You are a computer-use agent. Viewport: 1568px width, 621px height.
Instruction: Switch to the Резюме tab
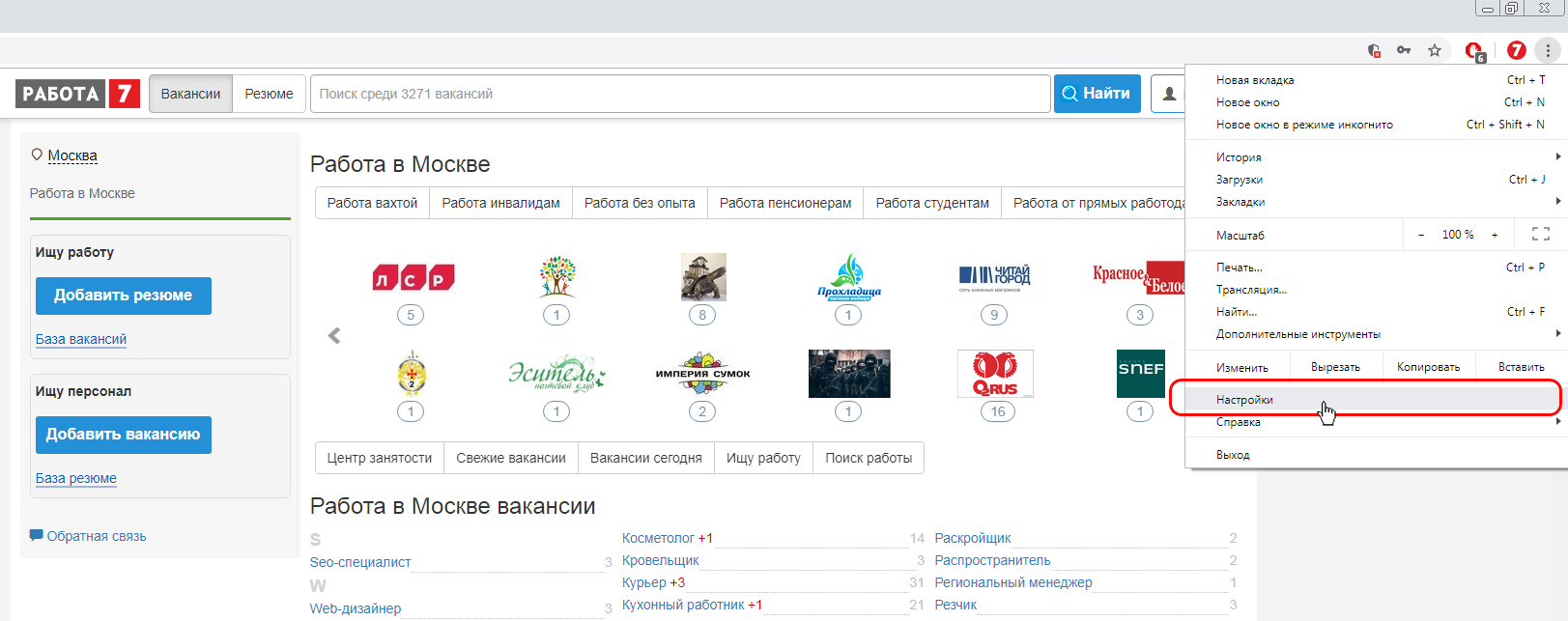pos(269,94)
